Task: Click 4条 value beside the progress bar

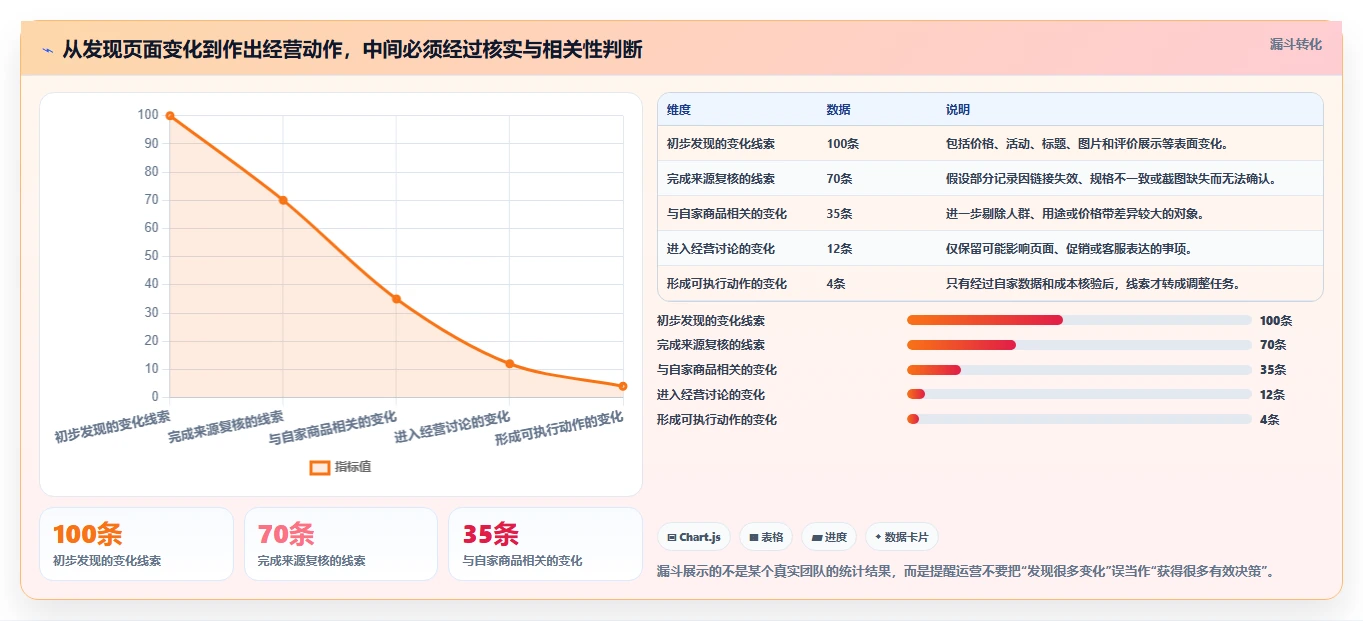Action: (x=1270, y=420)
